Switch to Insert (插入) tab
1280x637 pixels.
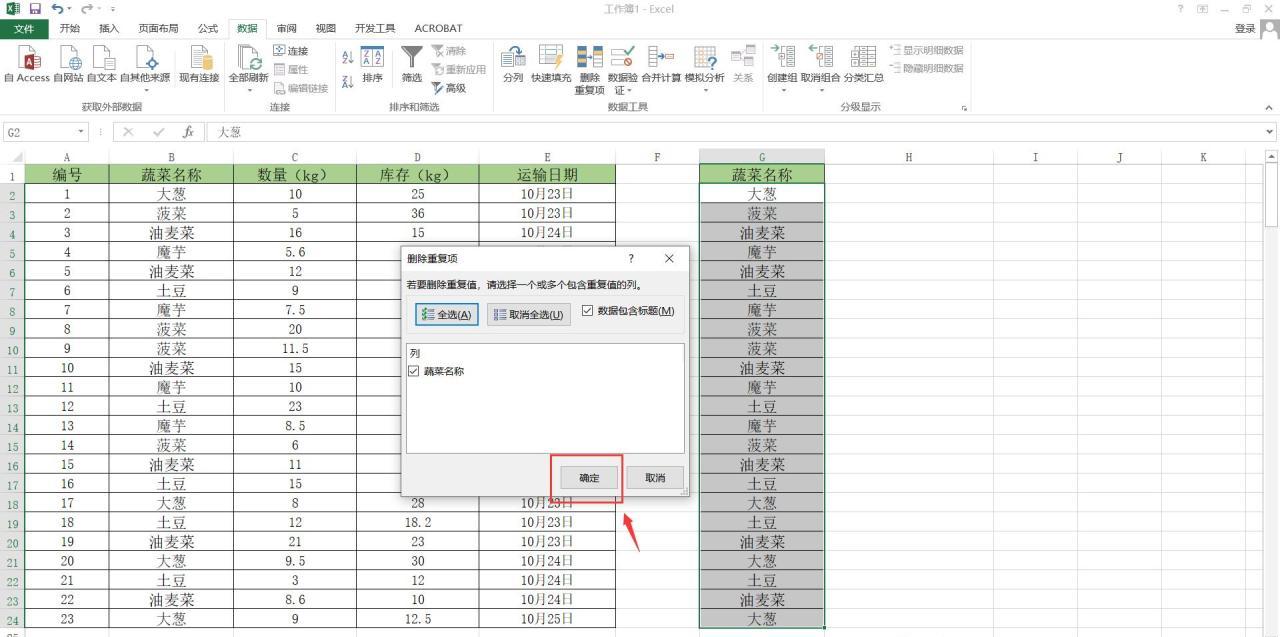109,28
